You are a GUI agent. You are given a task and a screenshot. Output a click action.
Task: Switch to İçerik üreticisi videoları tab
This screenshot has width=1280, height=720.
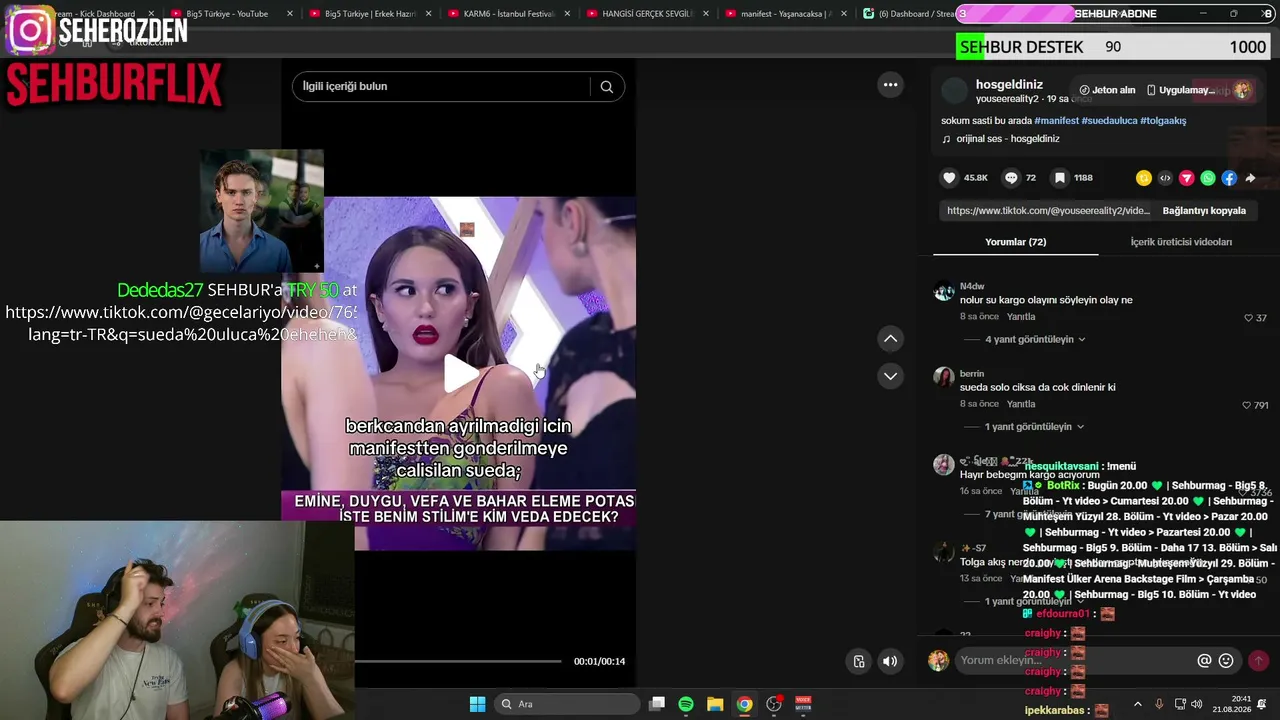pos(1181,242)
